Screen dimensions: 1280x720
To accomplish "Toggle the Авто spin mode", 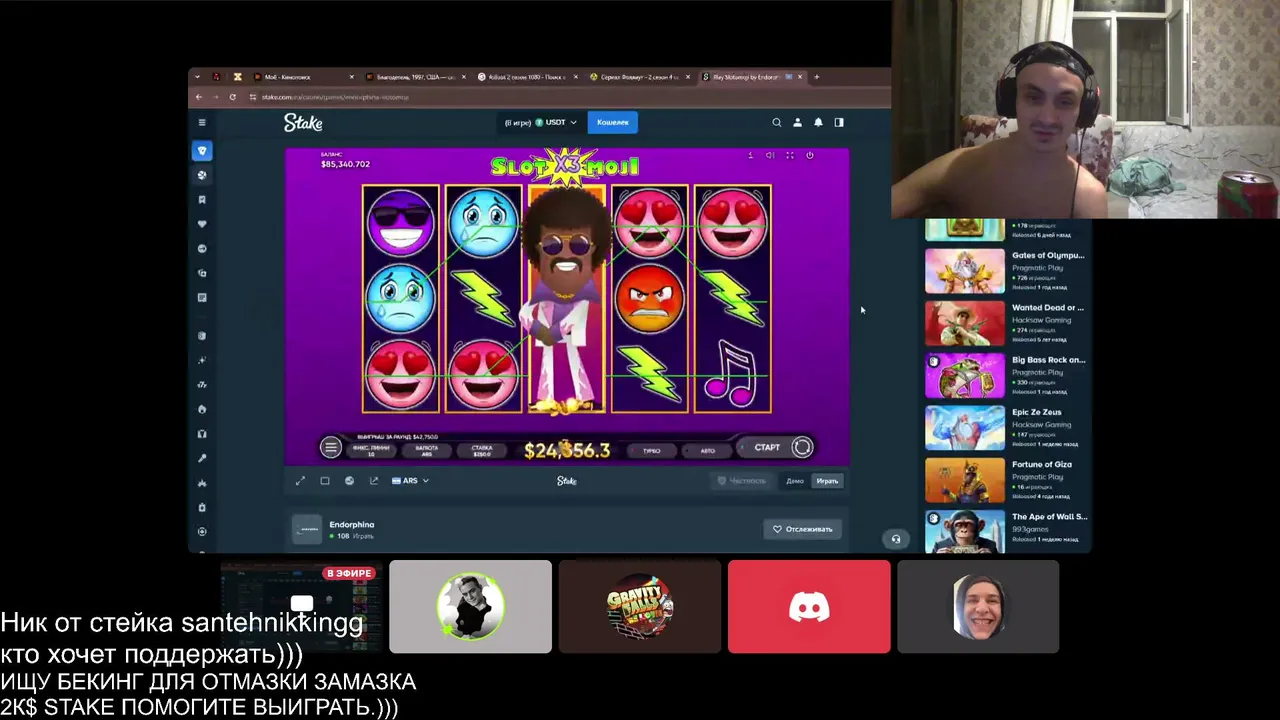I will (707, 451).
